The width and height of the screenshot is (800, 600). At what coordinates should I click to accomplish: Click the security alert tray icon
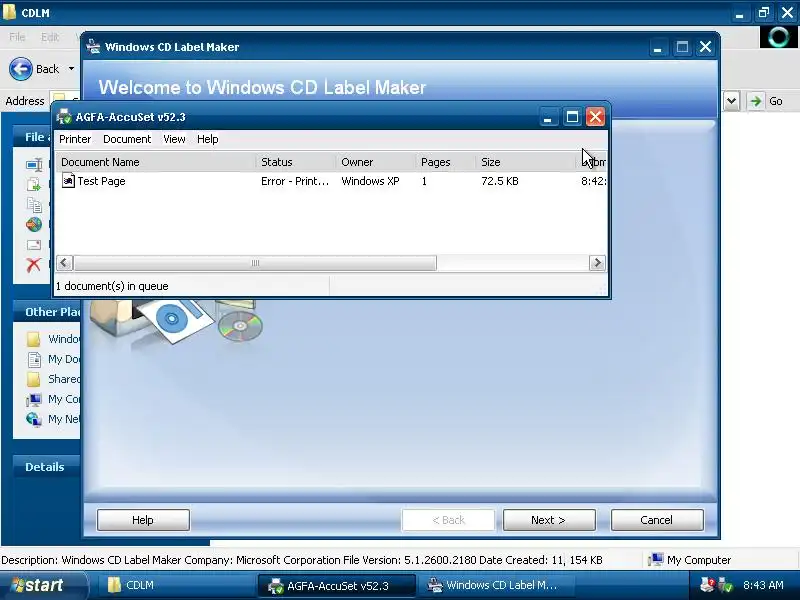[707, 585]
